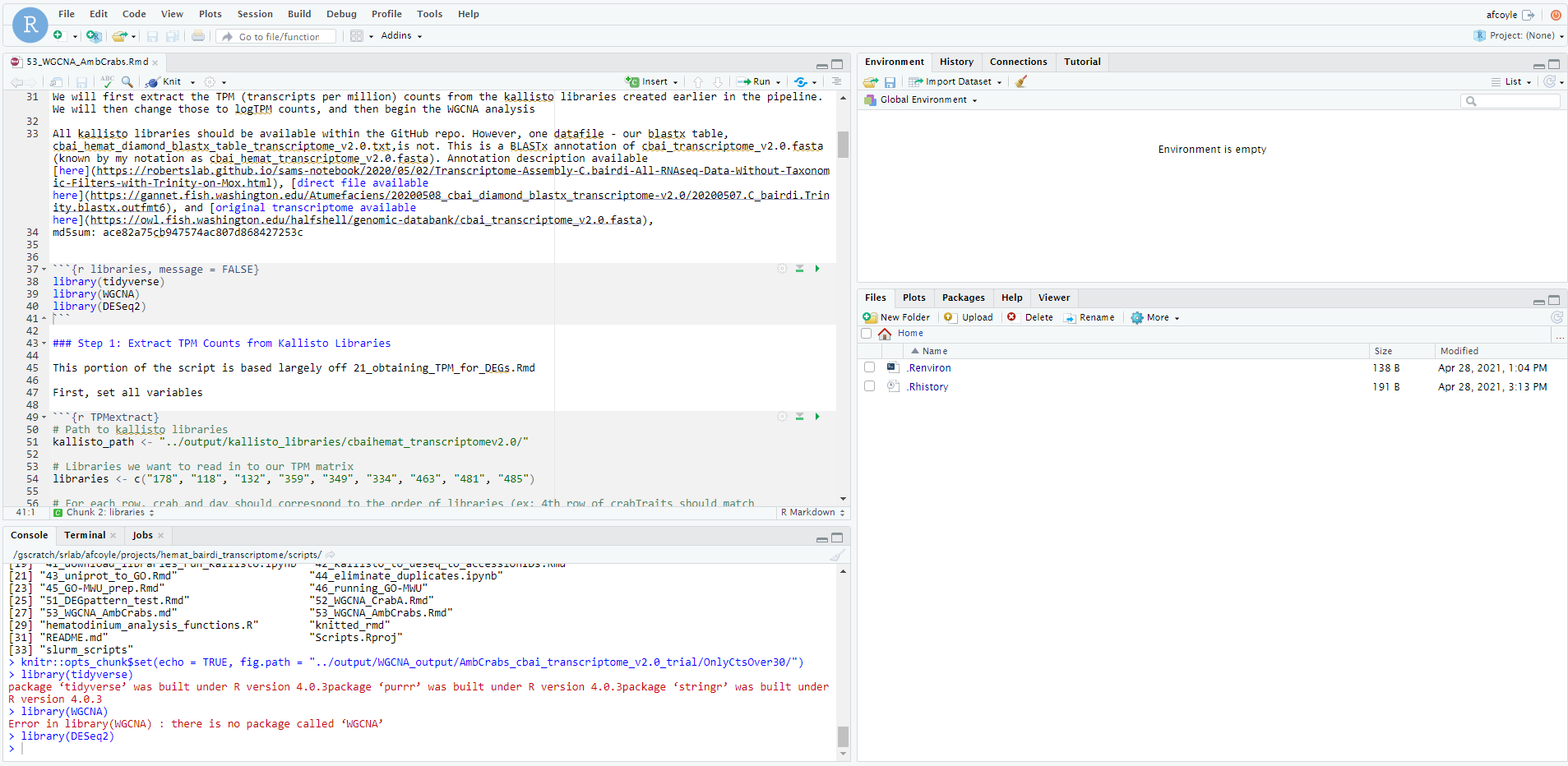Check the .Rhistory file checkbox

pyautogui.click(x=869, y=386)
